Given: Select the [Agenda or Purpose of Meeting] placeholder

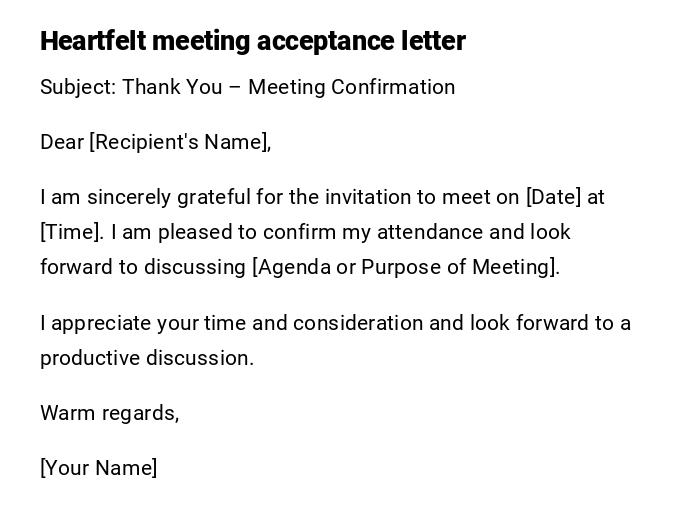Looking at the screenshot, I should click(x=406, y=267).
